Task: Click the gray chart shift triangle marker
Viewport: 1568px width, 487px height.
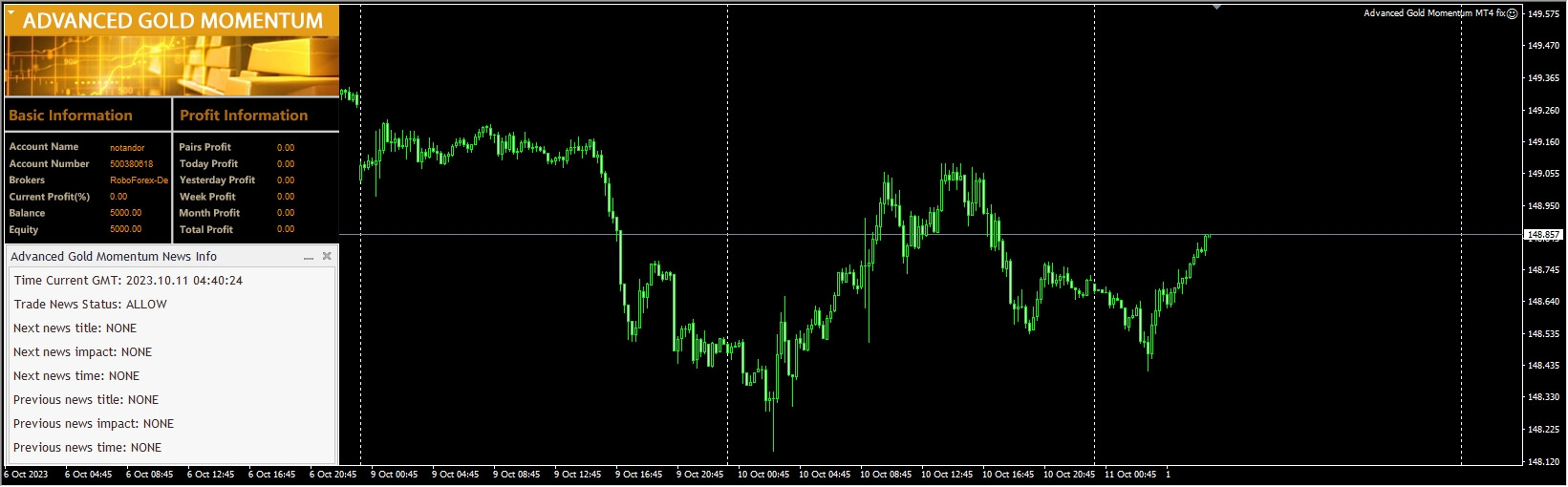Action: pyautogui.click(x=1216, y=7)
